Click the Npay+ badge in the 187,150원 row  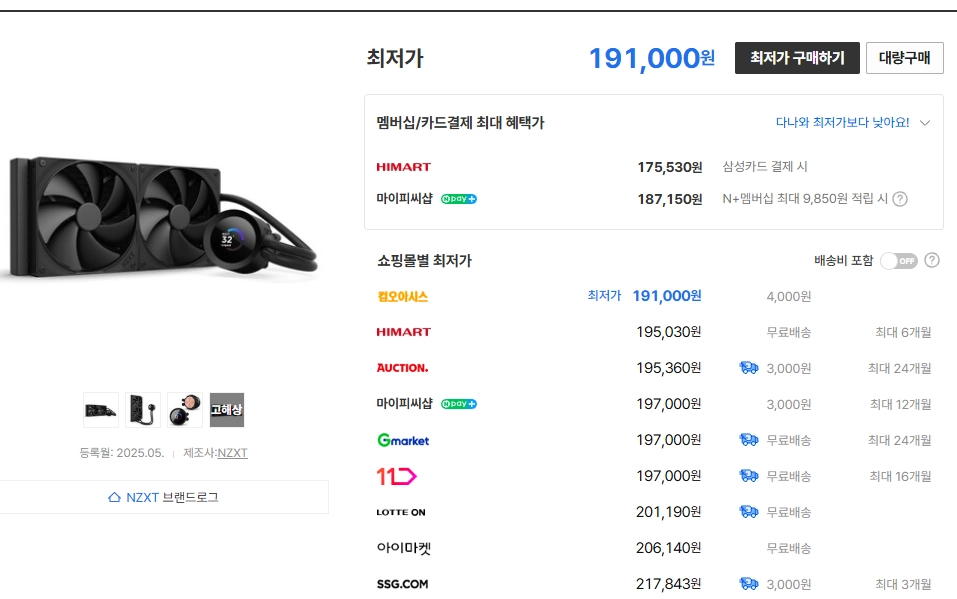(x=459, y=199)
